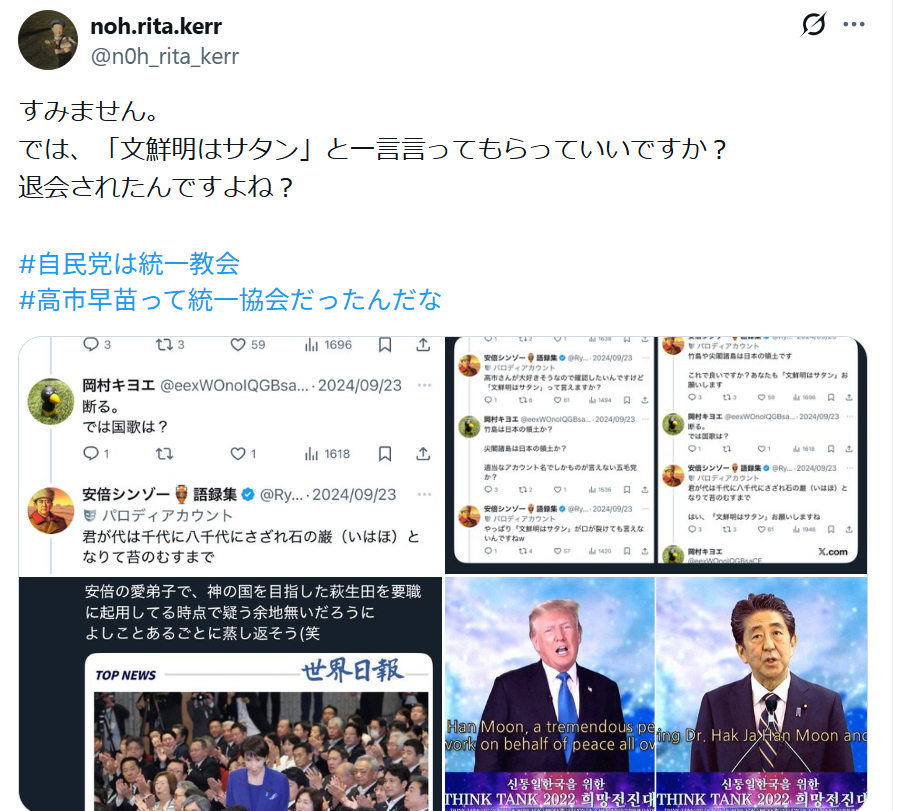The width and height of the screenshot is (900, 811).
Task: Click the views chart icon showing 1696
Action: point(311,344)
